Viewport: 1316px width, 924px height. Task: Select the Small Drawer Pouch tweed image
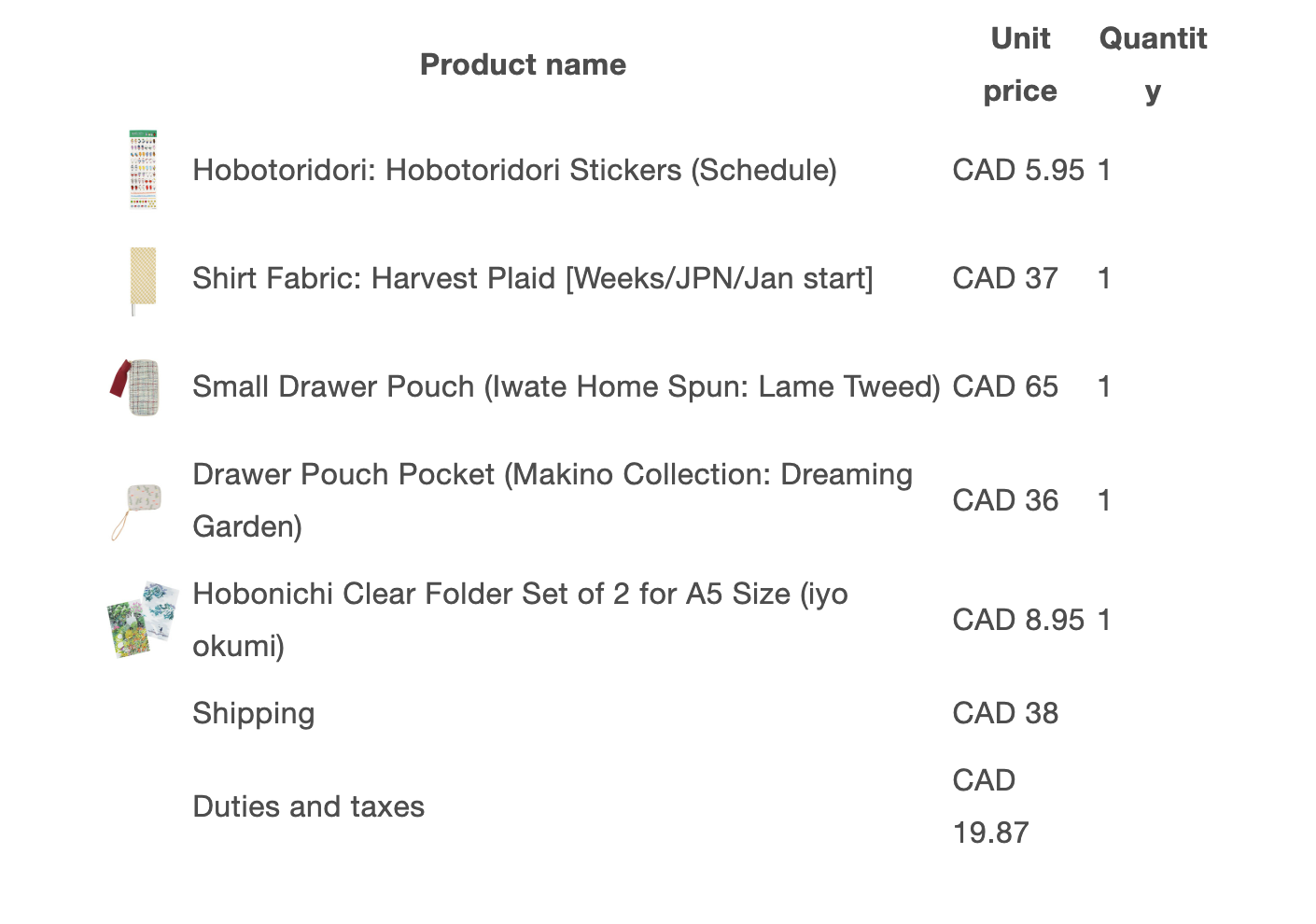(136, 386)
